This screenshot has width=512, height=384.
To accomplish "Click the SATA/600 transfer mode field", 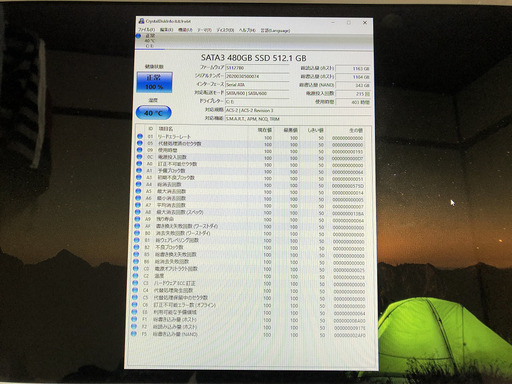I will pos(257,93).
